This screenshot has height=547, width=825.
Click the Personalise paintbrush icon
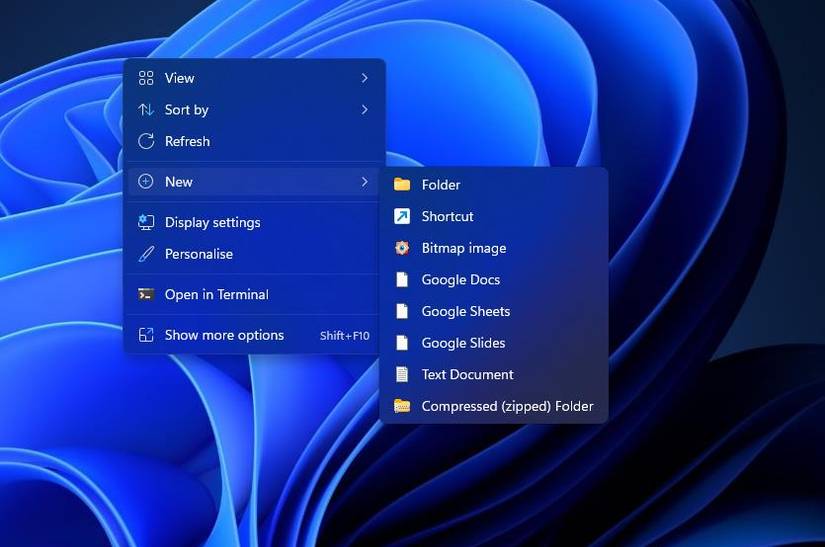146,254
